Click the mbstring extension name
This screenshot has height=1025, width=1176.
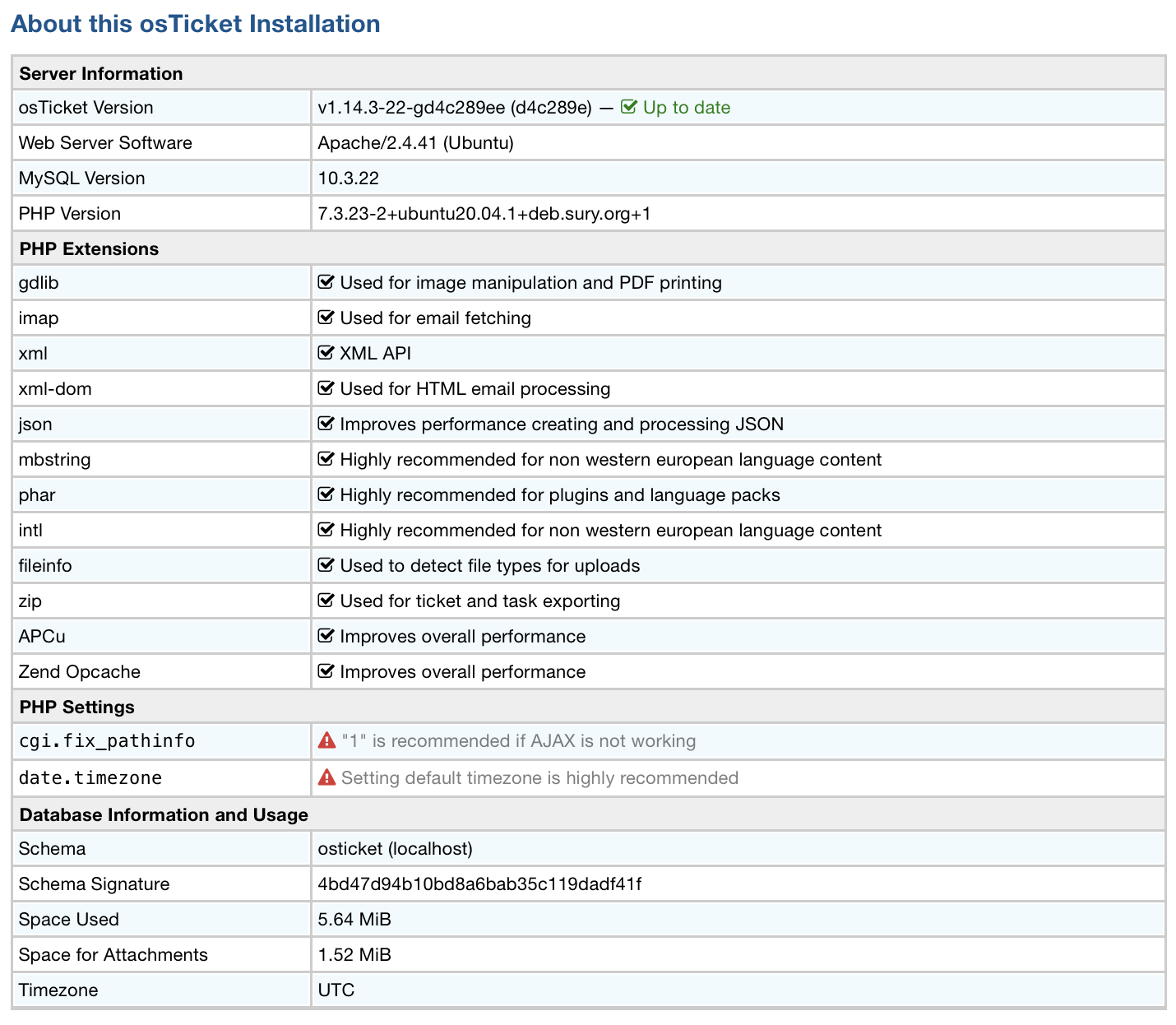click(55, 460)
